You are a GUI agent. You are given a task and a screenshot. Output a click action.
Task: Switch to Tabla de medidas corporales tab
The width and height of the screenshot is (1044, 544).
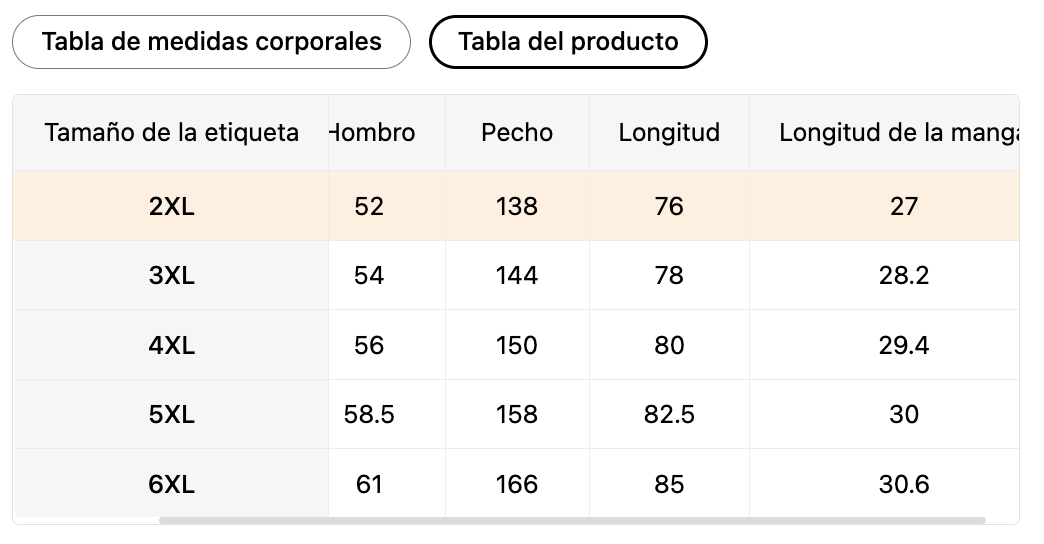pyautogui.click(x=211, y=42)
